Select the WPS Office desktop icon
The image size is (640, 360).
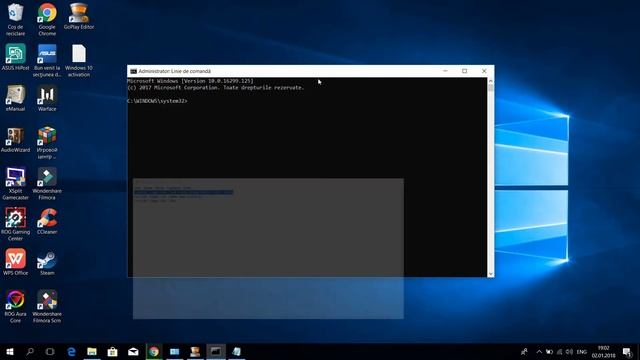(16, 262)
